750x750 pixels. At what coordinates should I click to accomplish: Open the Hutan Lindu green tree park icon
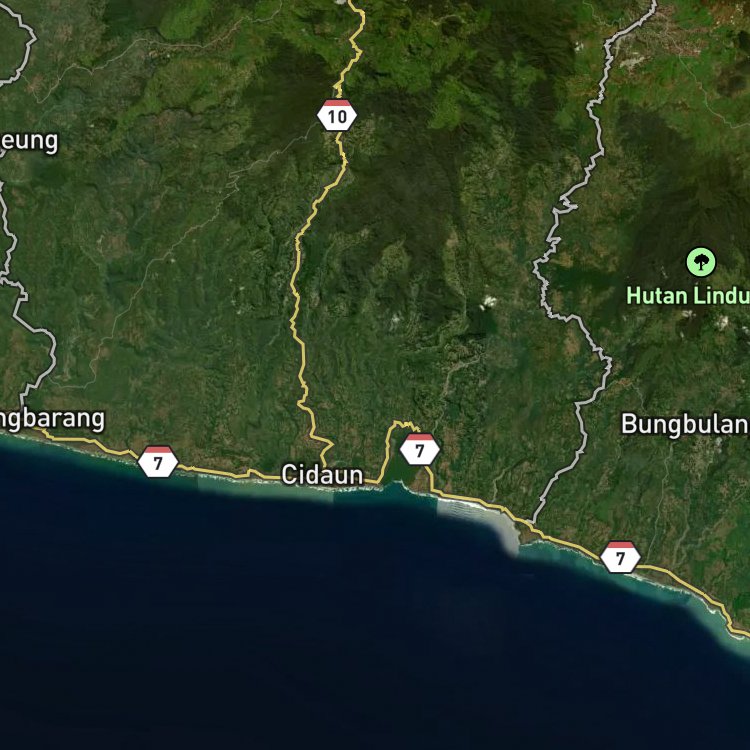[701, 262]
